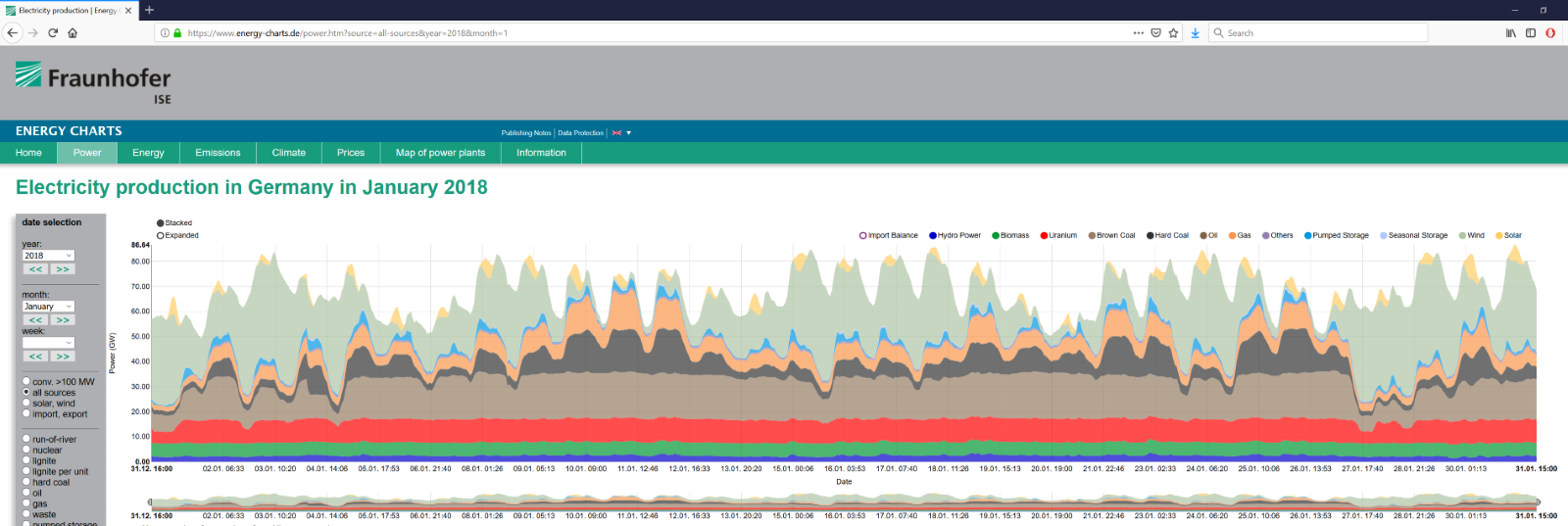1568x526 pixels.
Task: Toggle the Wind series legend swatch
Action: point(1462,235)
